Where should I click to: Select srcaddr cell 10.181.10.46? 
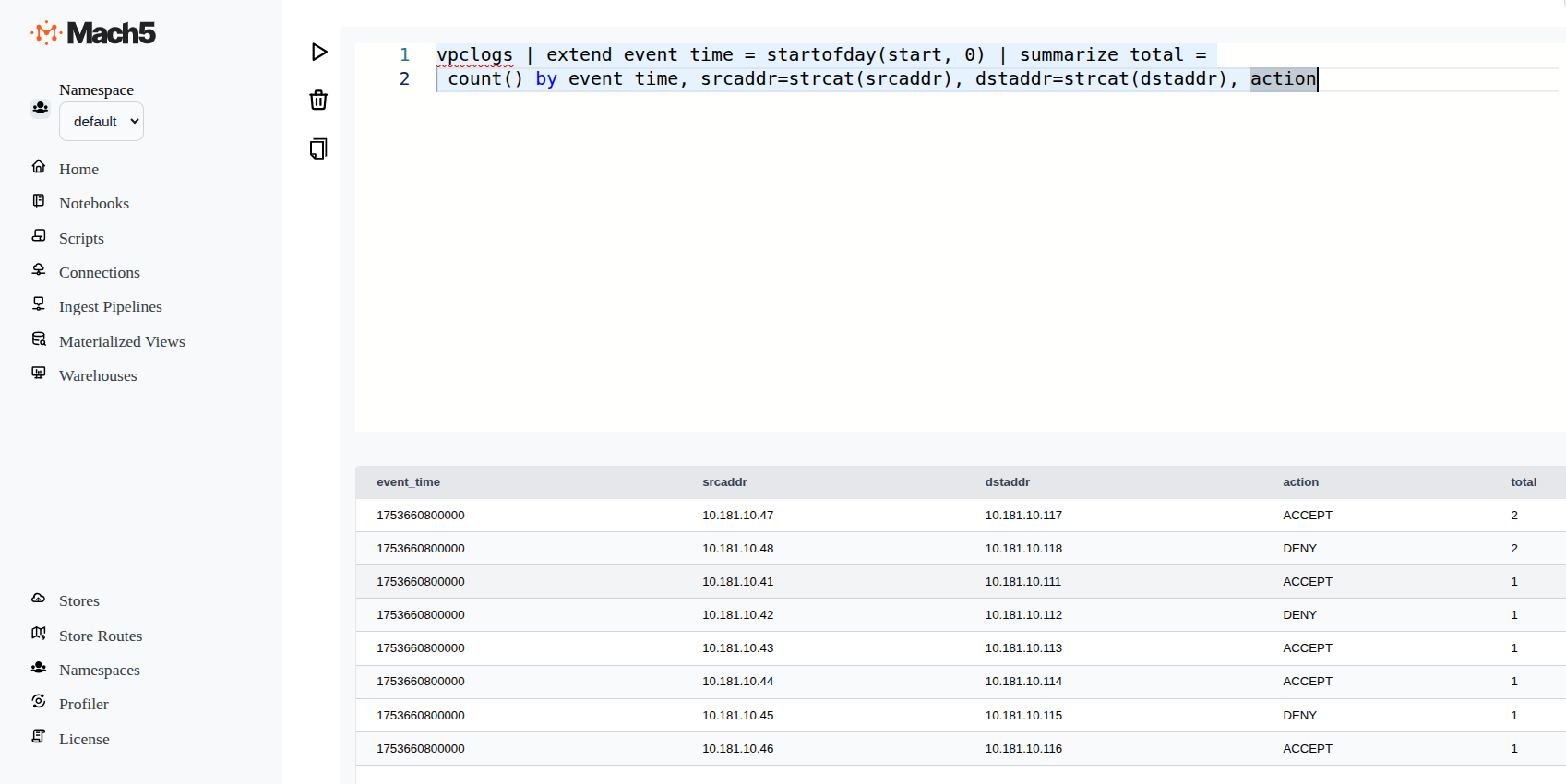coord(737,749)
